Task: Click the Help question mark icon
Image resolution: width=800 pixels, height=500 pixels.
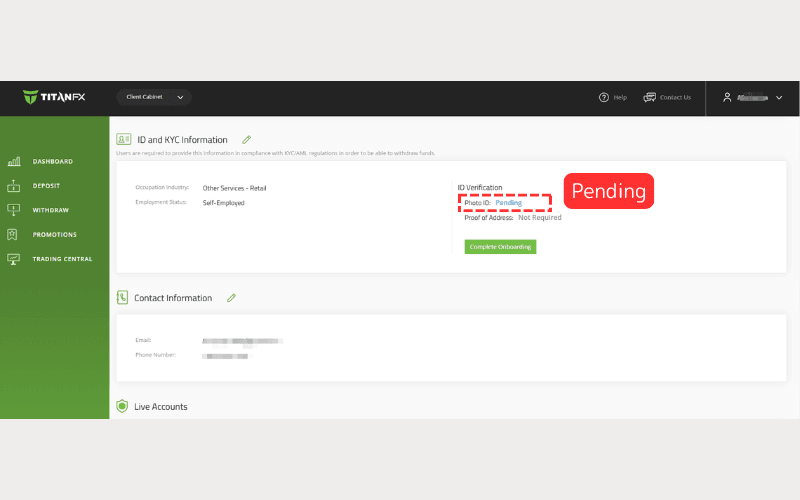Action: 604,97
